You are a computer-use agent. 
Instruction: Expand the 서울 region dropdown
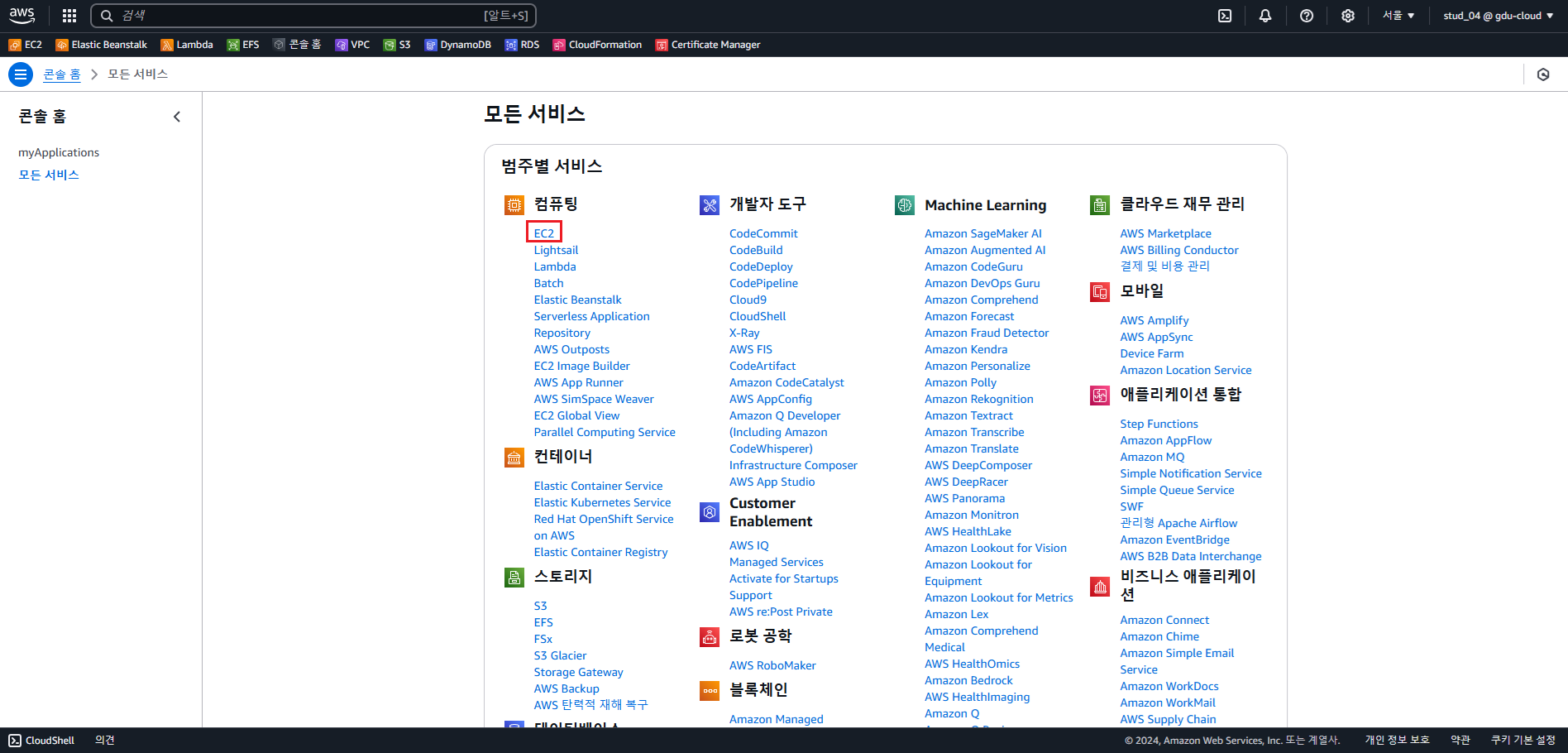(x=1398, y=16)
